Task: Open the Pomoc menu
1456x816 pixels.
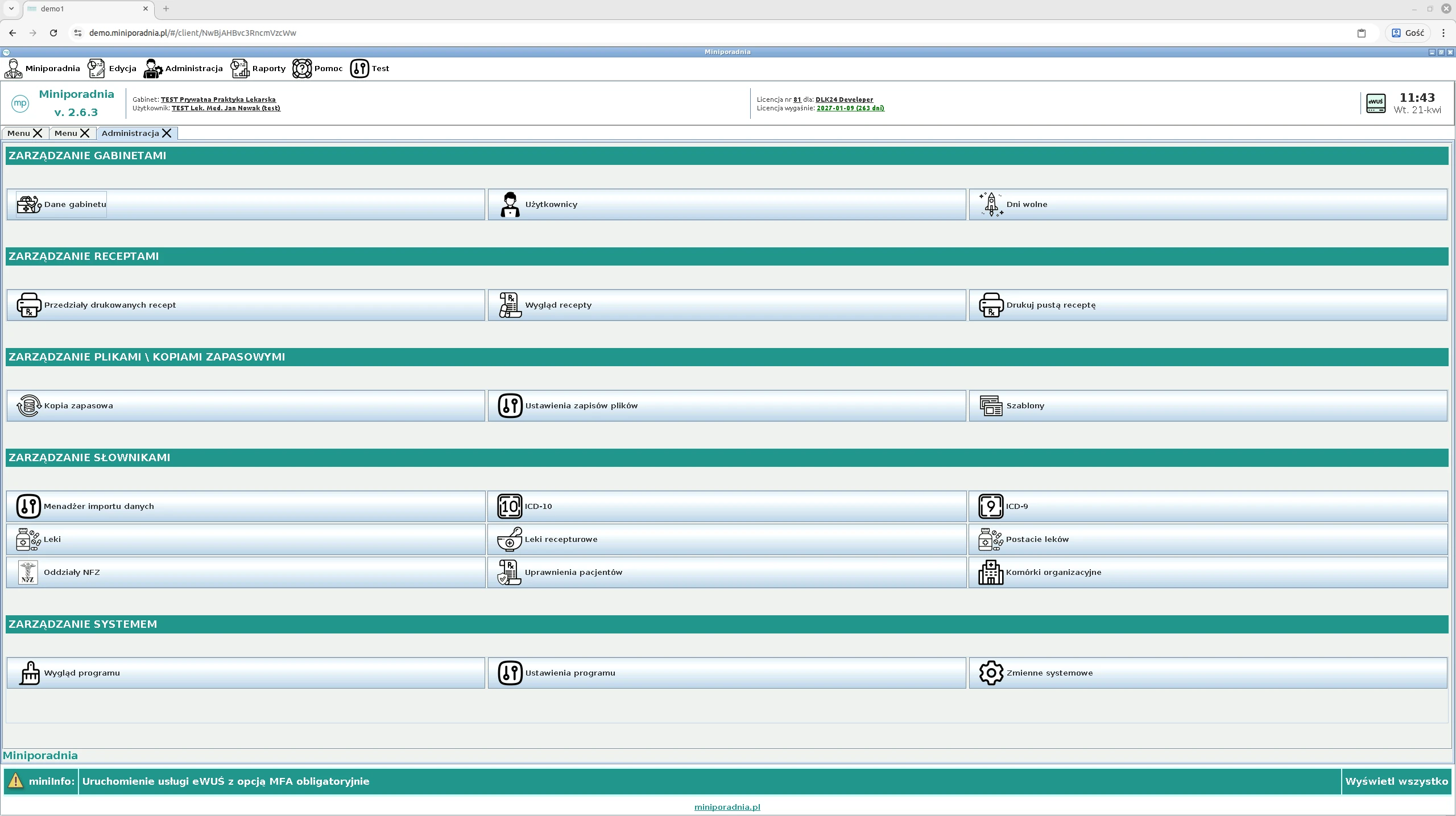Action: coord(317,68)
